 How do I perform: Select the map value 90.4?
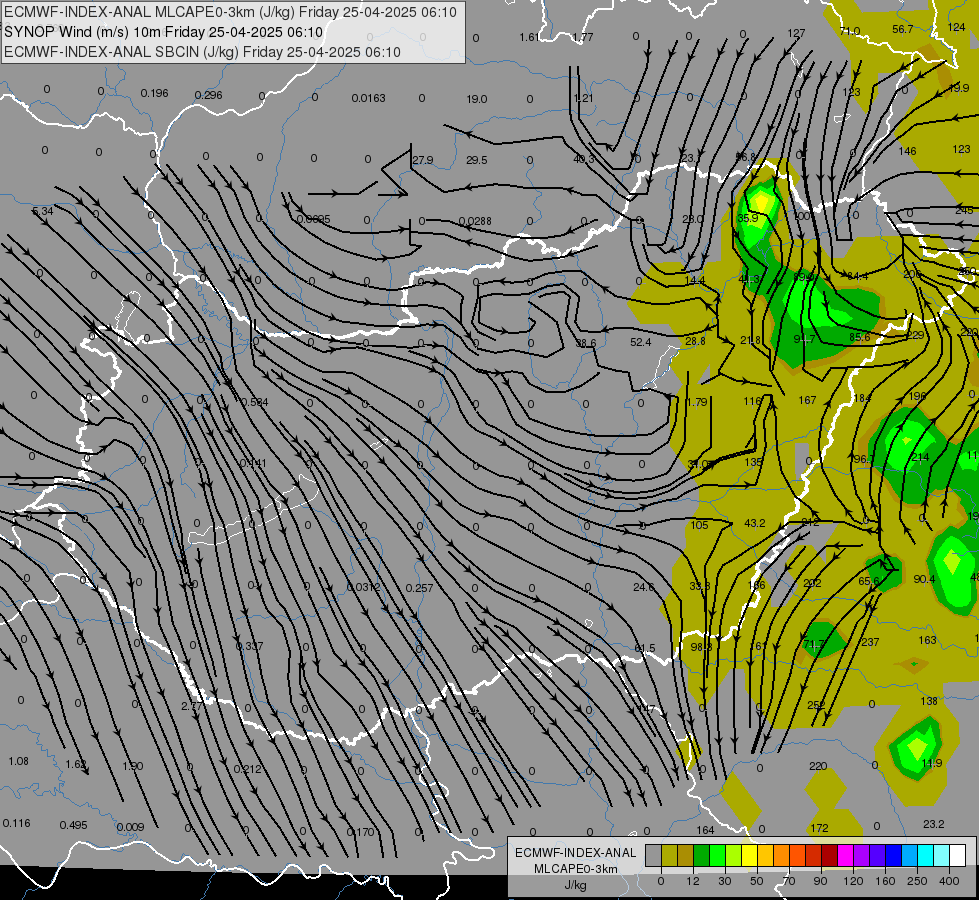(924, 579)
